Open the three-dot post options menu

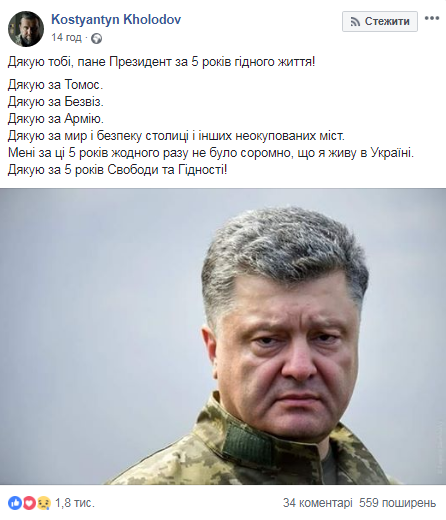(x=432, y=18)
